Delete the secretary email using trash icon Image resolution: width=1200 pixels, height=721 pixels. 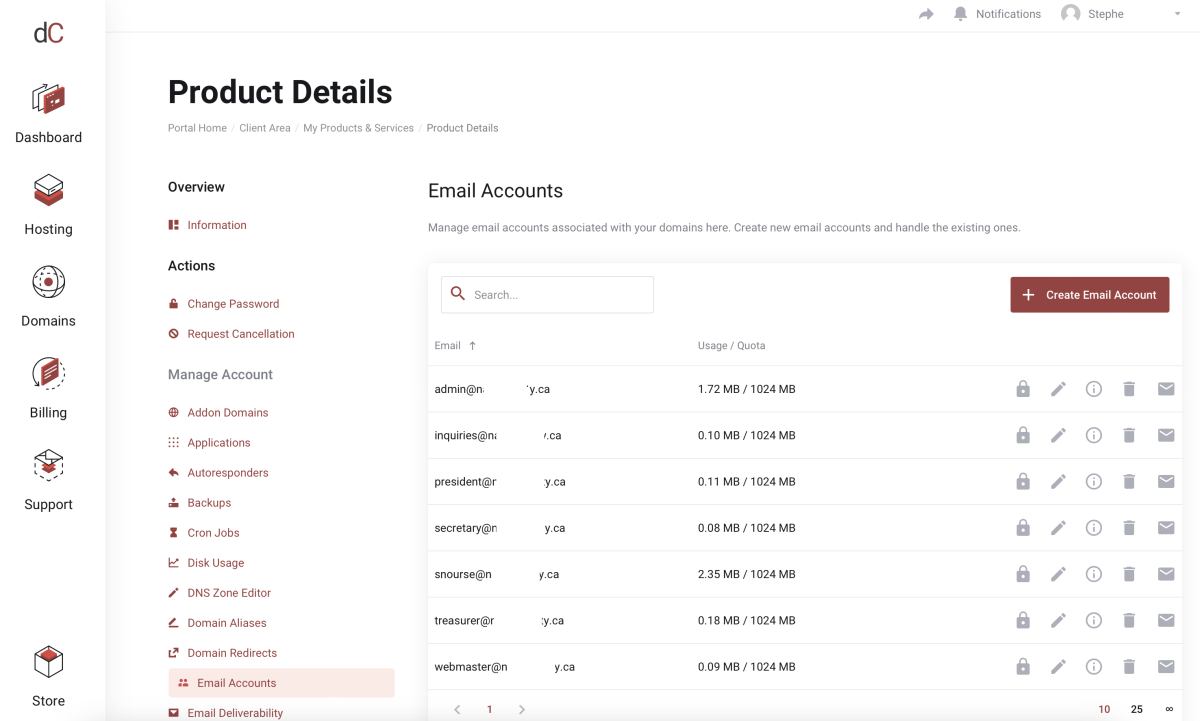click(x=1129, y=527)
